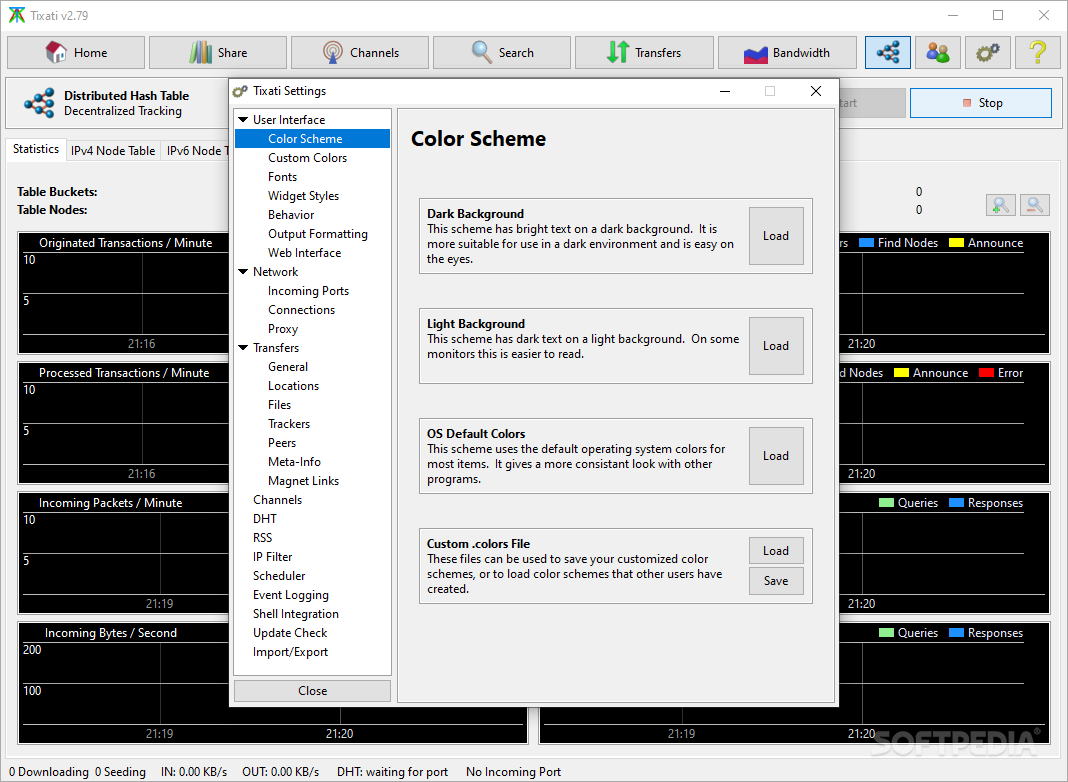Select Widget Styles in the settings tree
This screenshot has width=1068, height=782.
[x=303, y=196]
